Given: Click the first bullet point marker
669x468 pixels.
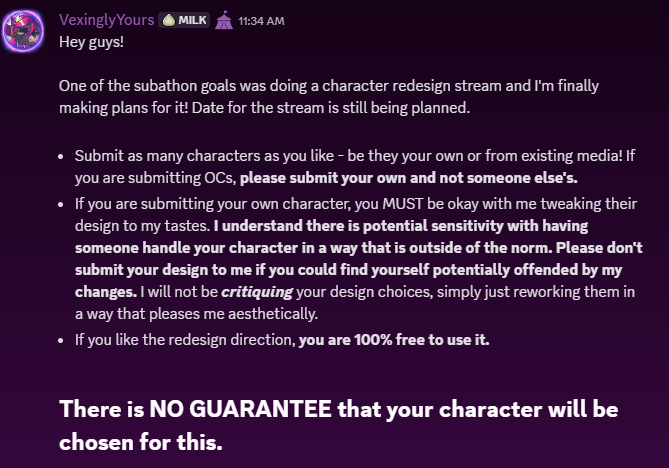Looking at the screenshot, I should pyautogui.click(x=63, y=158).
